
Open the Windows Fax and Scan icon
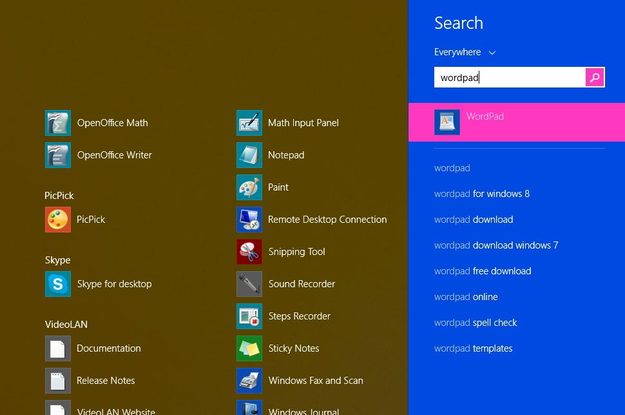249,381
